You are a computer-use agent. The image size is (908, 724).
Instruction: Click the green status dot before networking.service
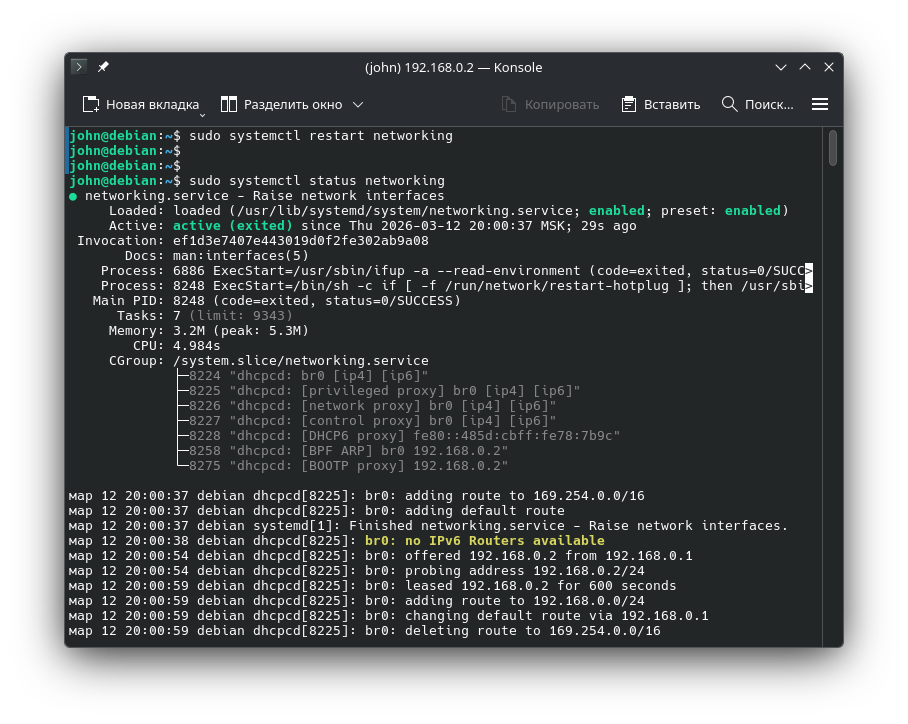[x=73, y=196]
